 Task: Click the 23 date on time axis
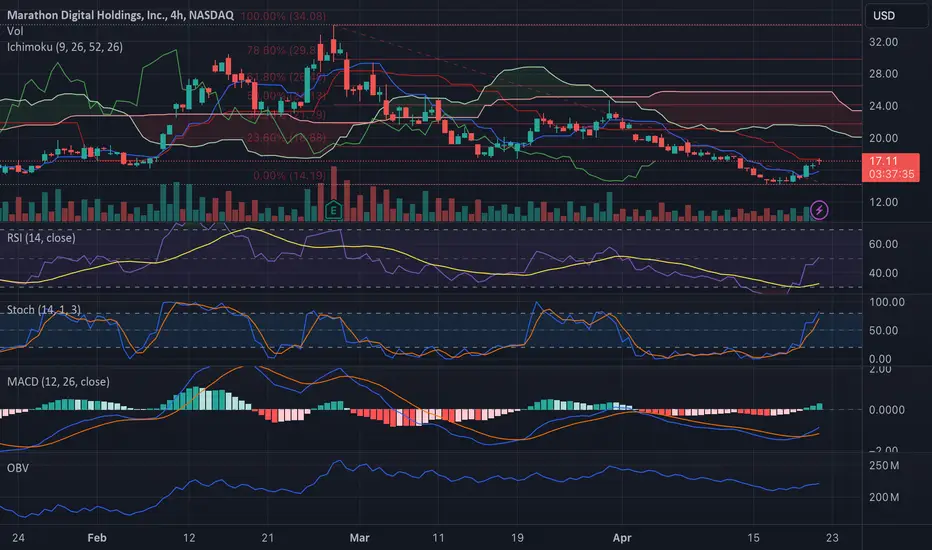(832, 538)
